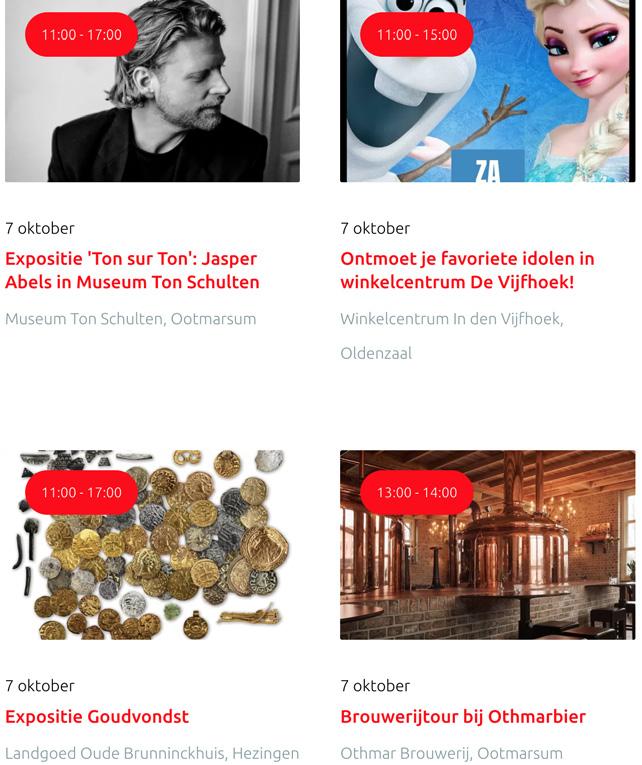Click the 11:00 - 15:00 time badge
Screen dimensions: 642x765
417,35
